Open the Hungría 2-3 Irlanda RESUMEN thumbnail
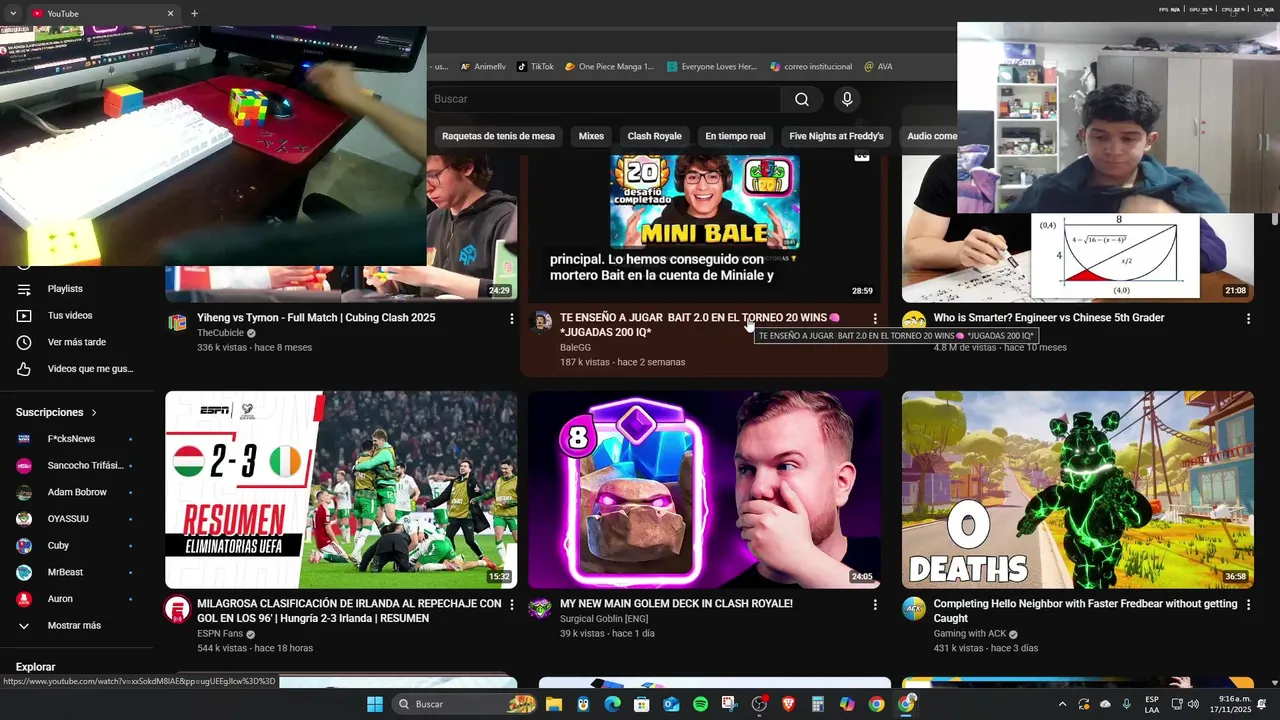The width and height of the screenshot is (1280, 720). tap(341, 489)
